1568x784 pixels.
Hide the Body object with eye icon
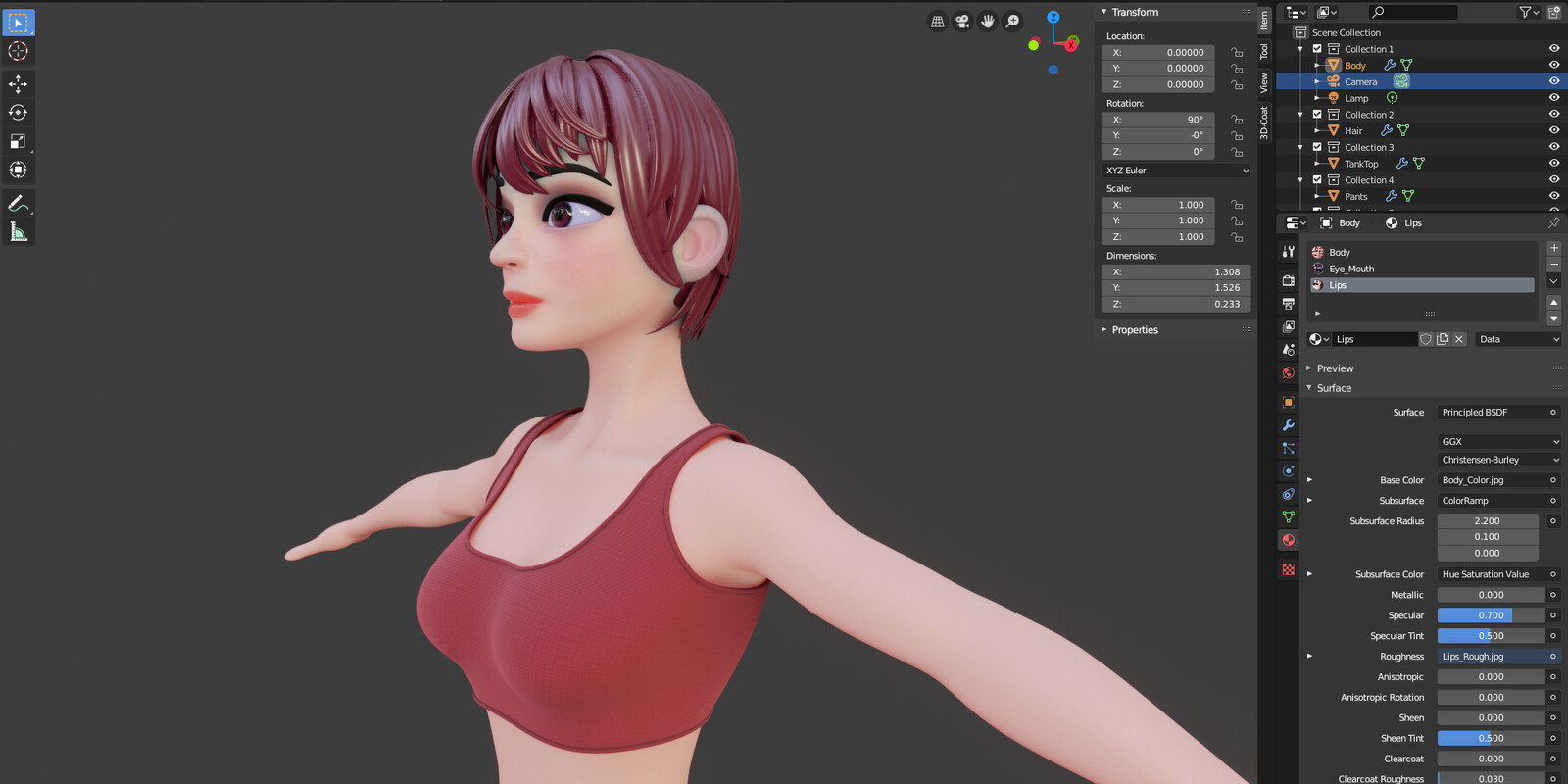click(1554, 65)
